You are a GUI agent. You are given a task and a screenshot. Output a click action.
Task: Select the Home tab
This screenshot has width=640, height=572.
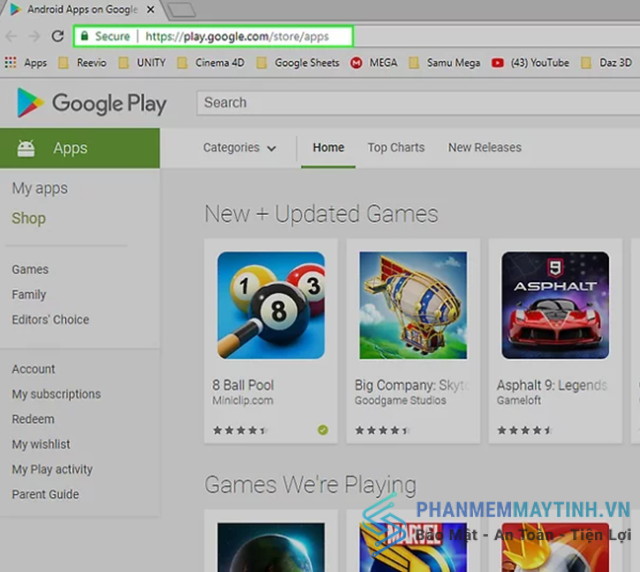328,147
